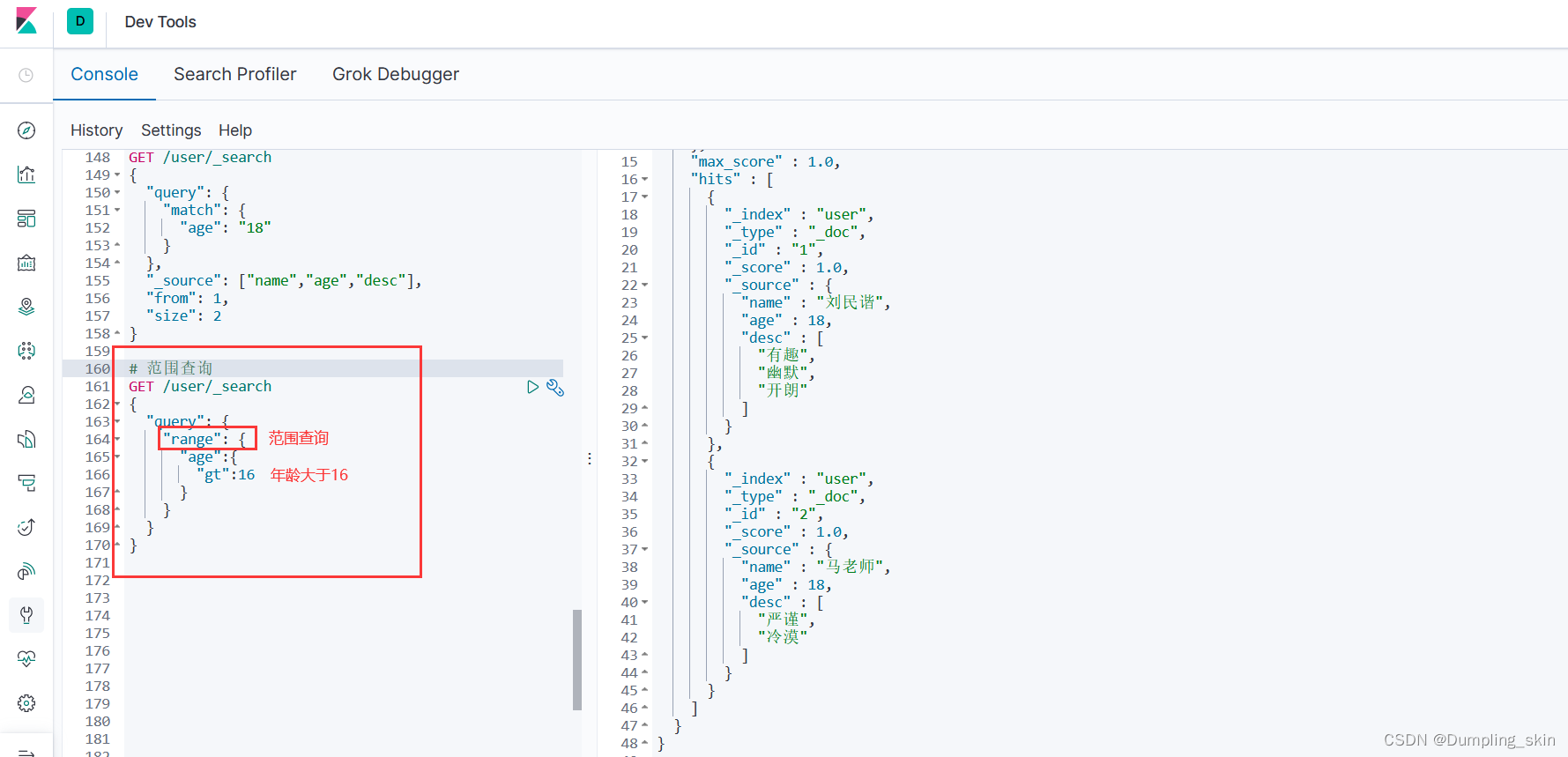Click the Dev Tools breadcrumb title
This screenshot has height=757, width=1568.
[x=160, y=22]
